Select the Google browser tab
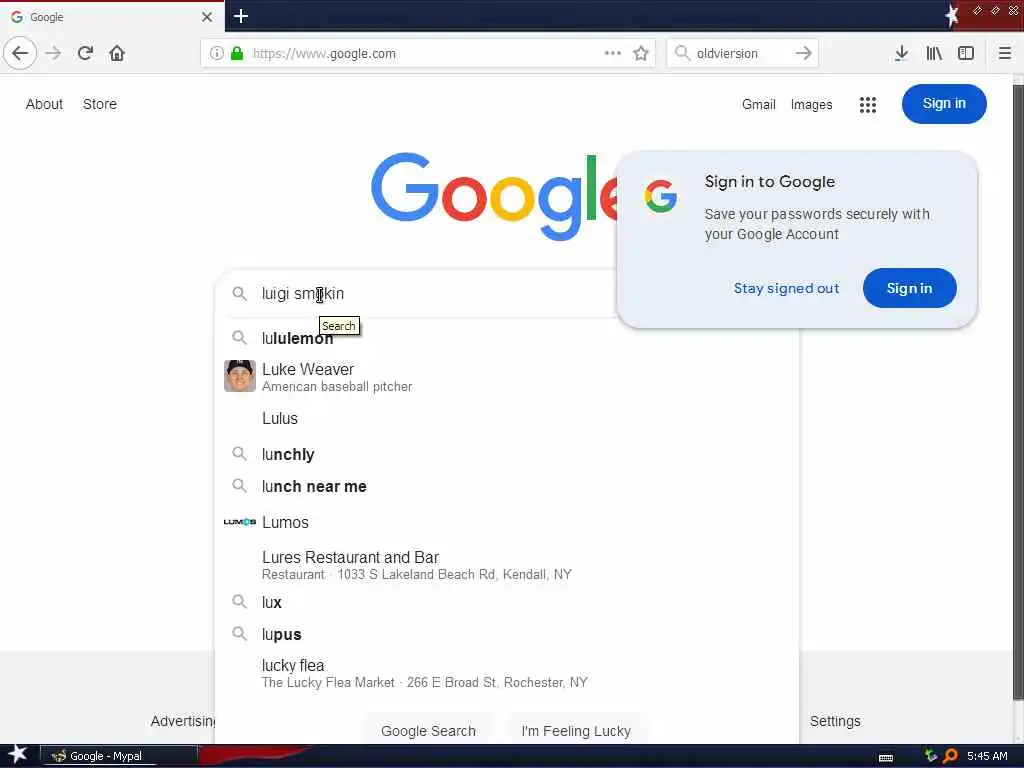Screen dimensions: 1024x768 pos(112,17)
